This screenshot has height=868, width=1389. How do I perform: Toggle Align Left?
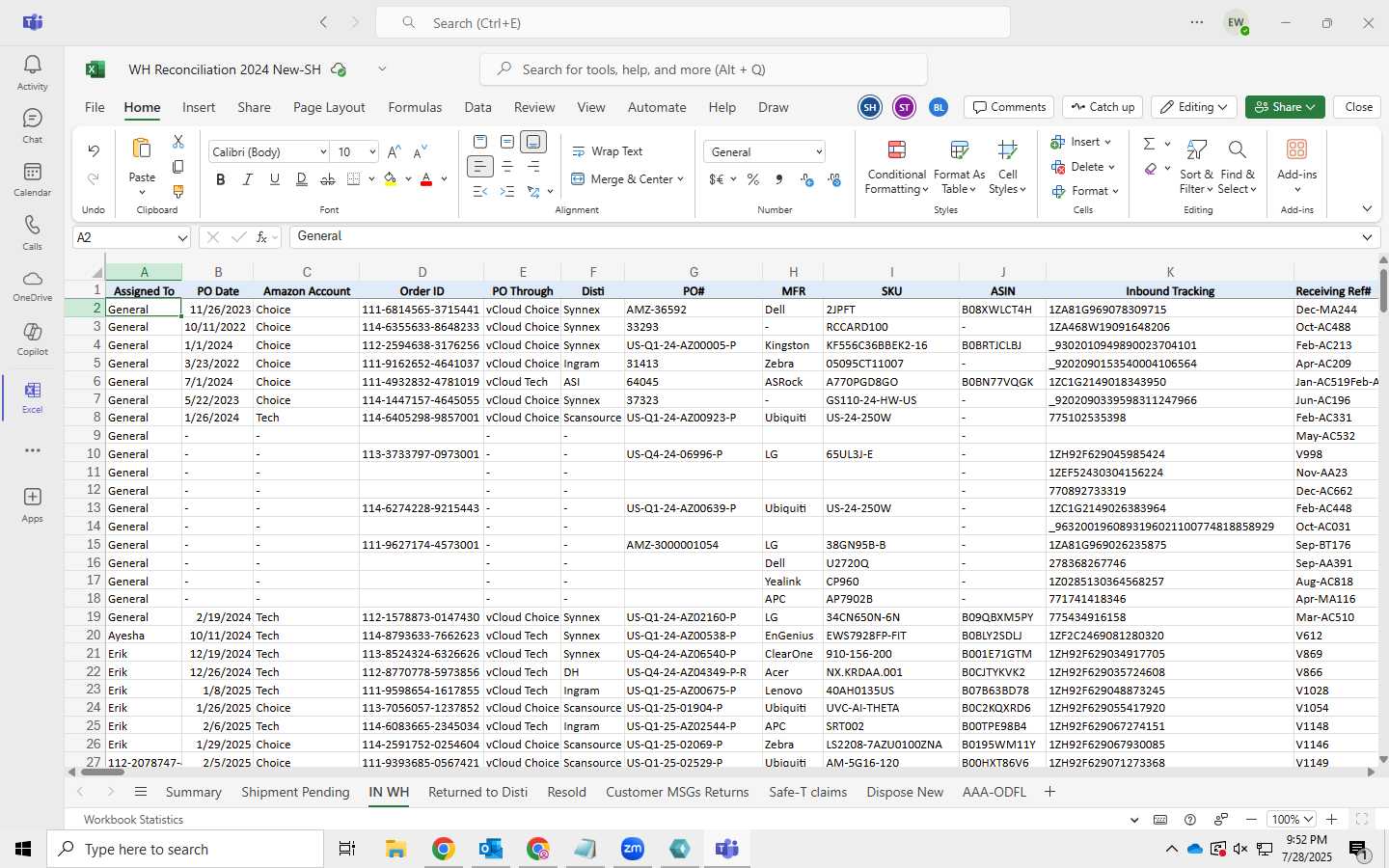coord(480,167)
